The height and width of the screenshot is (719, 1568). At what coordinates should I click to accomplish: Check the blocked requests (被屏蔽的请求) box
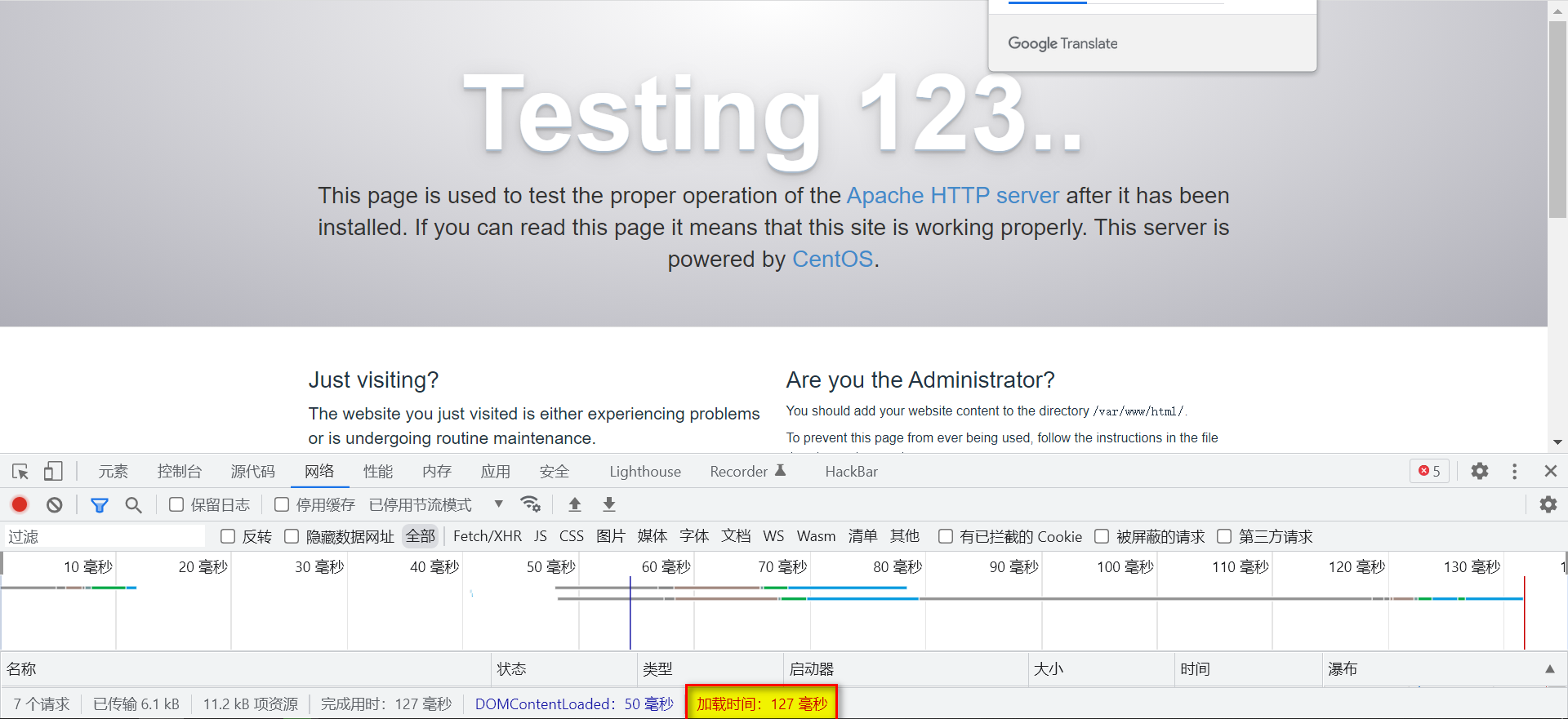pos(1102,536)
